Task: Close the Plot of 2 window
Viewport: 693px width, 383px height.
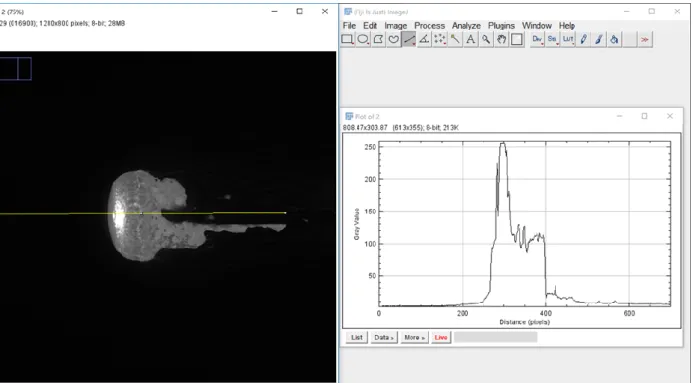Action: click(x=670, y=116)
